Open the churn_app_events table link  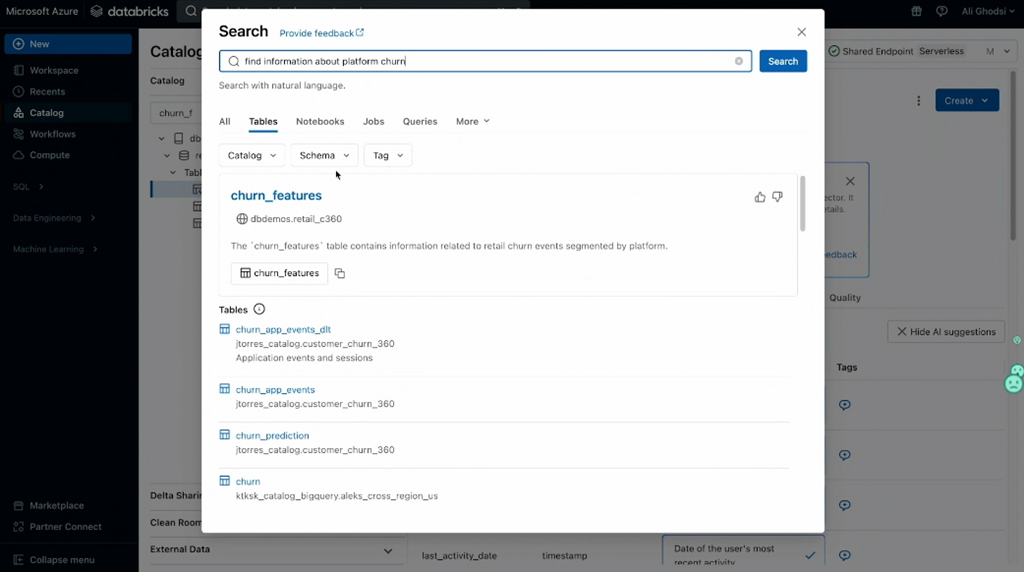(x=275, y=389)
